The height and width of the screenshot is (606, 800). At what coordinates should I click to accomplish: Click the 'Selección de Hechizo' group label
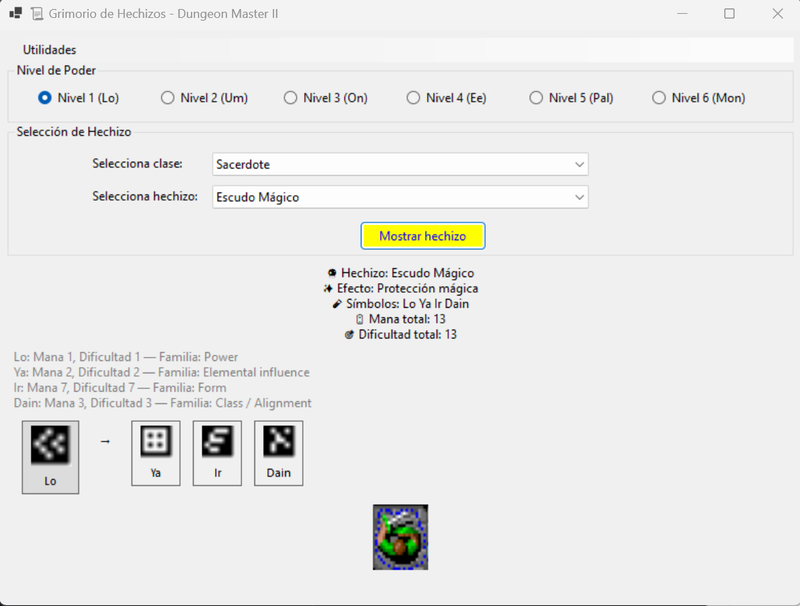pos(74,132)
